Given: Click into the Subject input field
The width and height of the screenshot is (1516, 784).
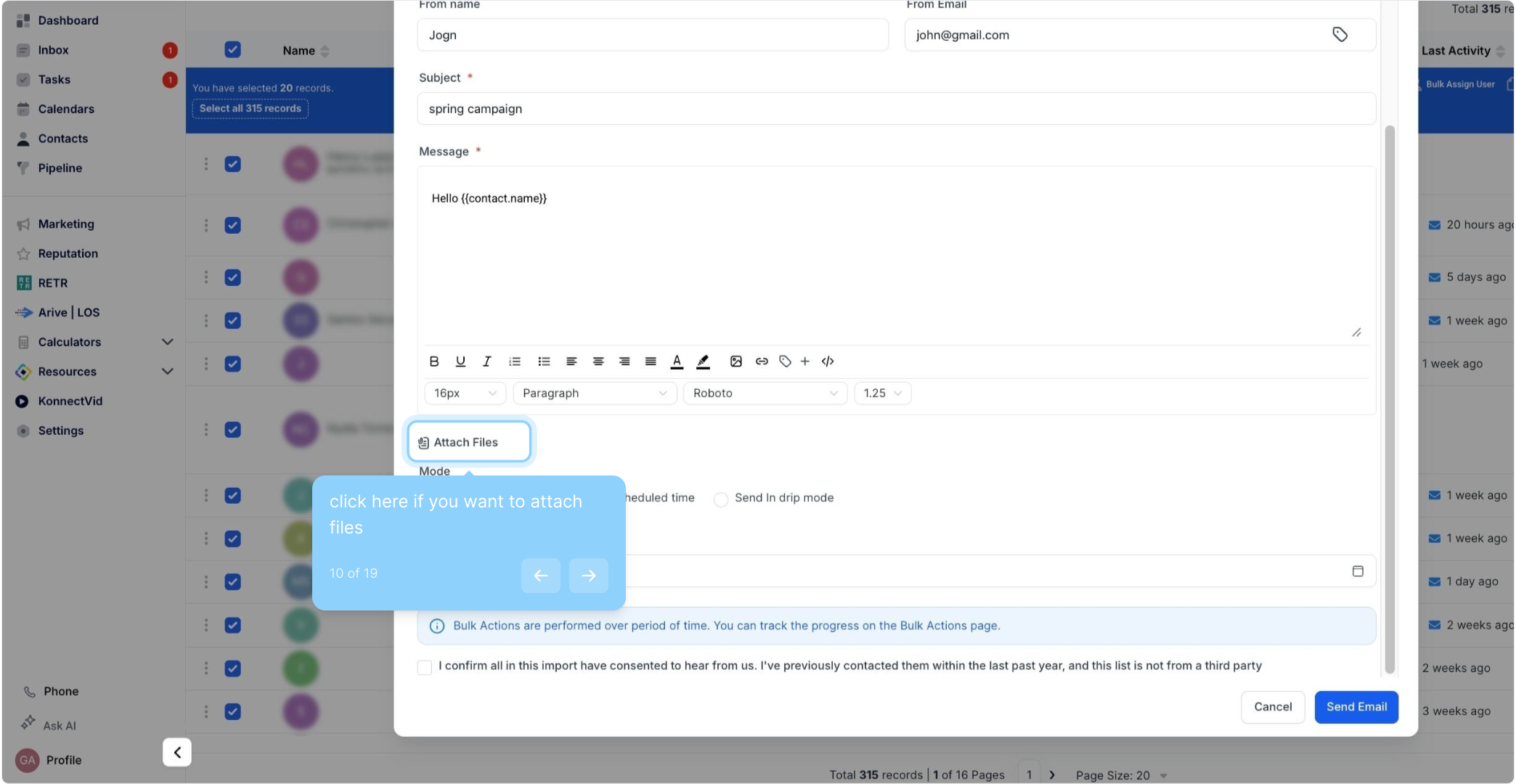Looking at the screenshot, I should pos(895,109).
